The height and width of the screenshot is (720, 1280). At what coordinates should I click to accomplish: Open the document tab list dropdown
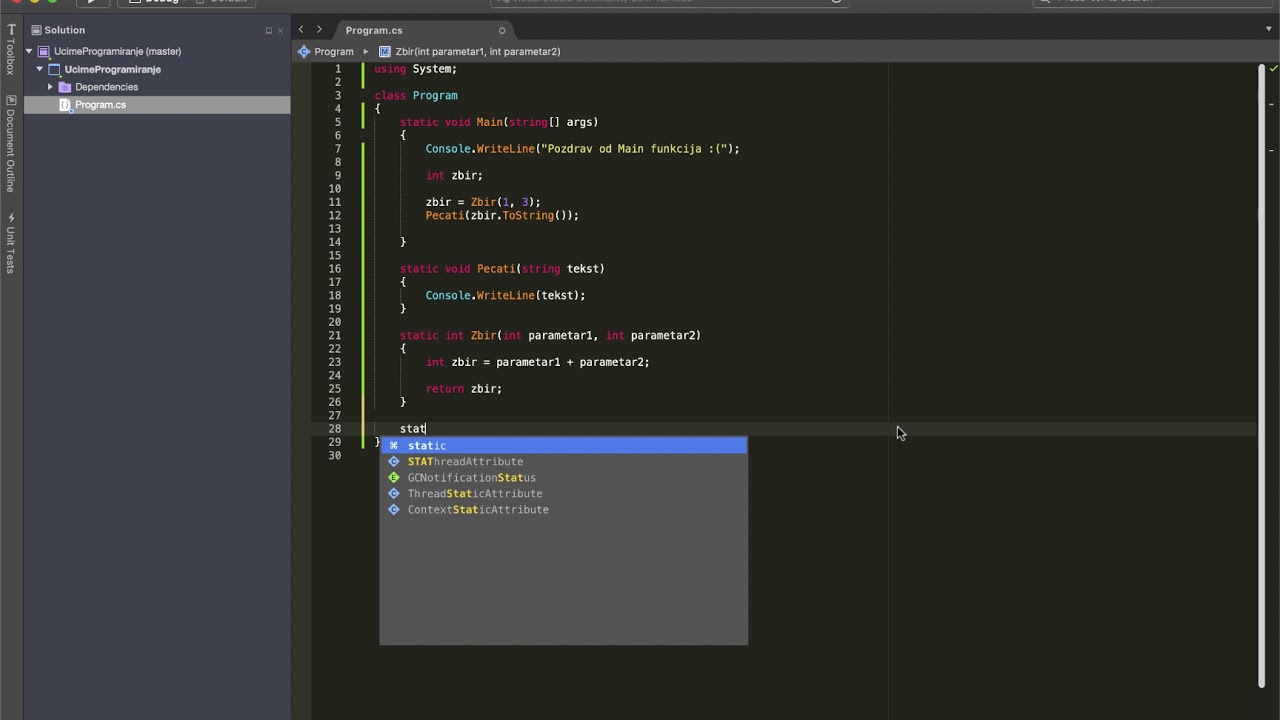coord(1268,30)
